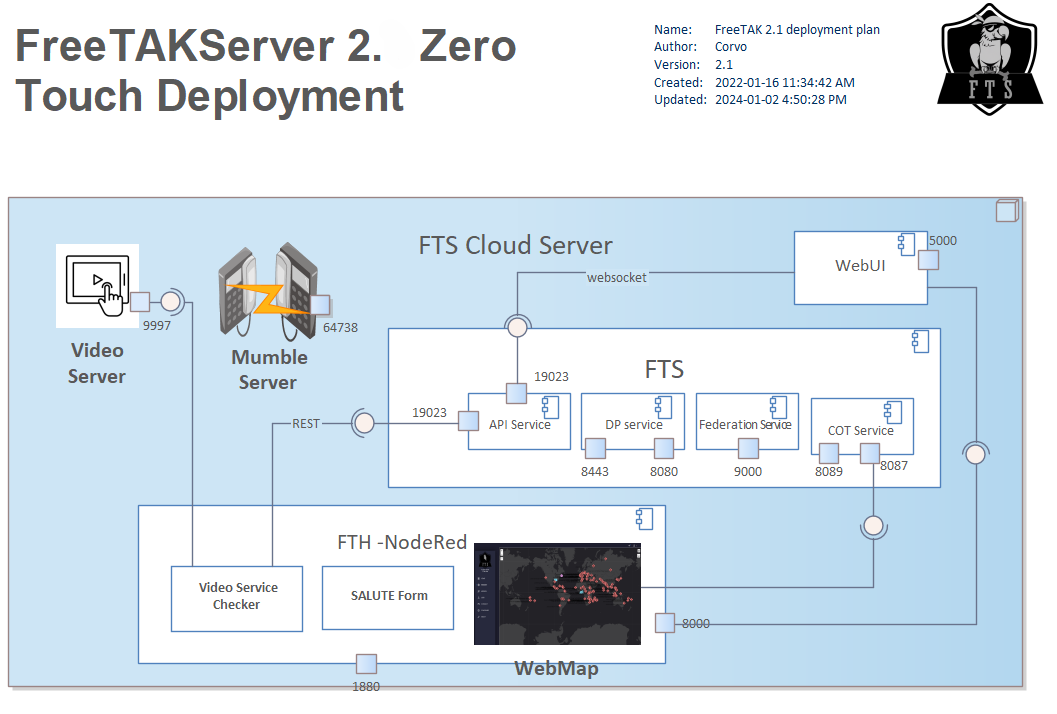This screenshot has height=714, width=1057.
Task: Click the "9000" port number text
Action: pyautogui.click(x=748, y=472)
